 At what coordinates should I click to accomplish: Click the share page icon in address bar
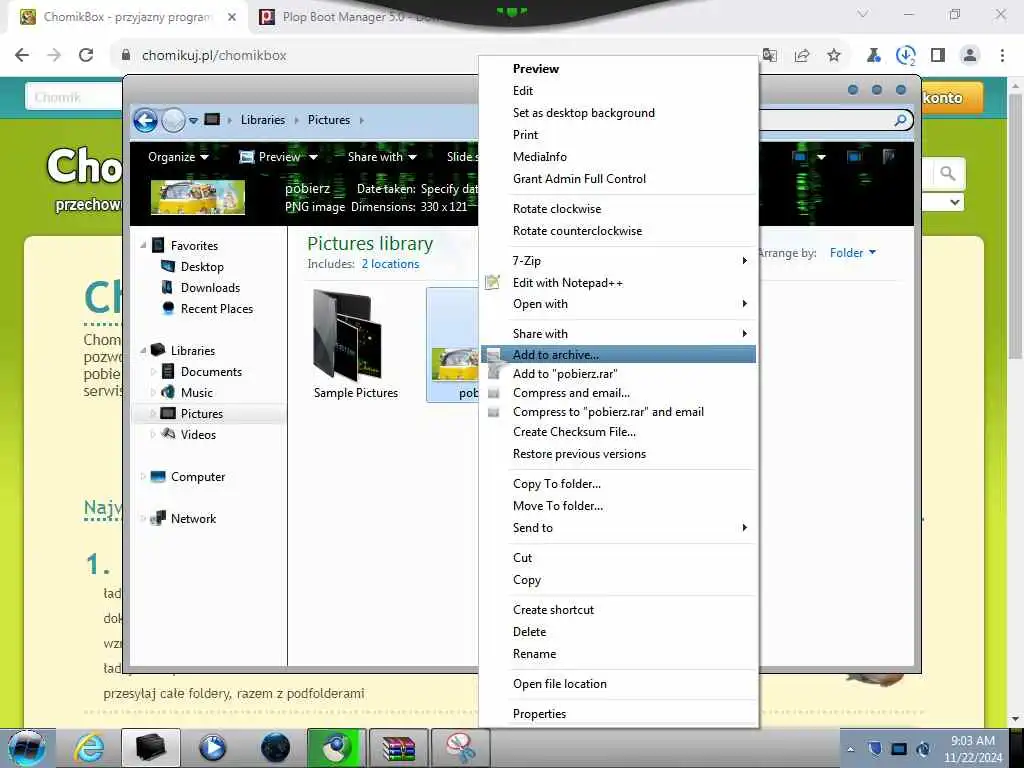pos(801,56)
